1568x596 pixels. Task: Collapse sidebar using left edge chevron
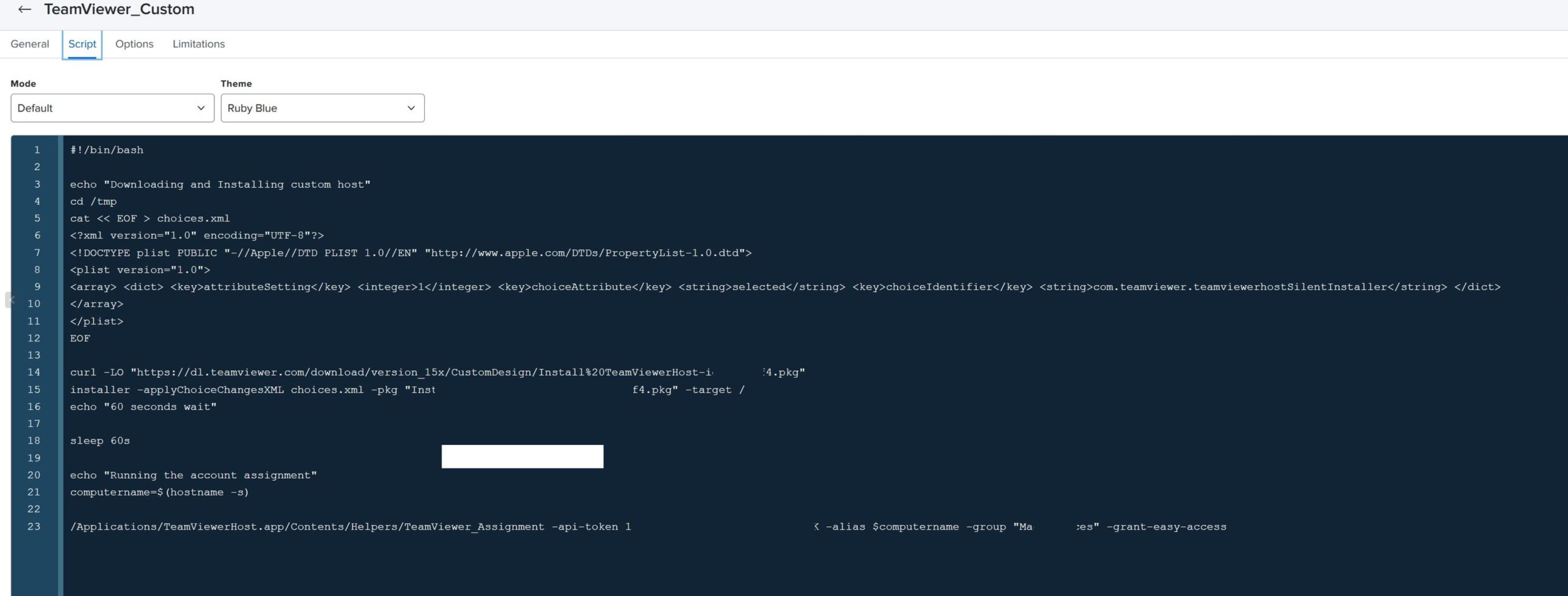10,299
